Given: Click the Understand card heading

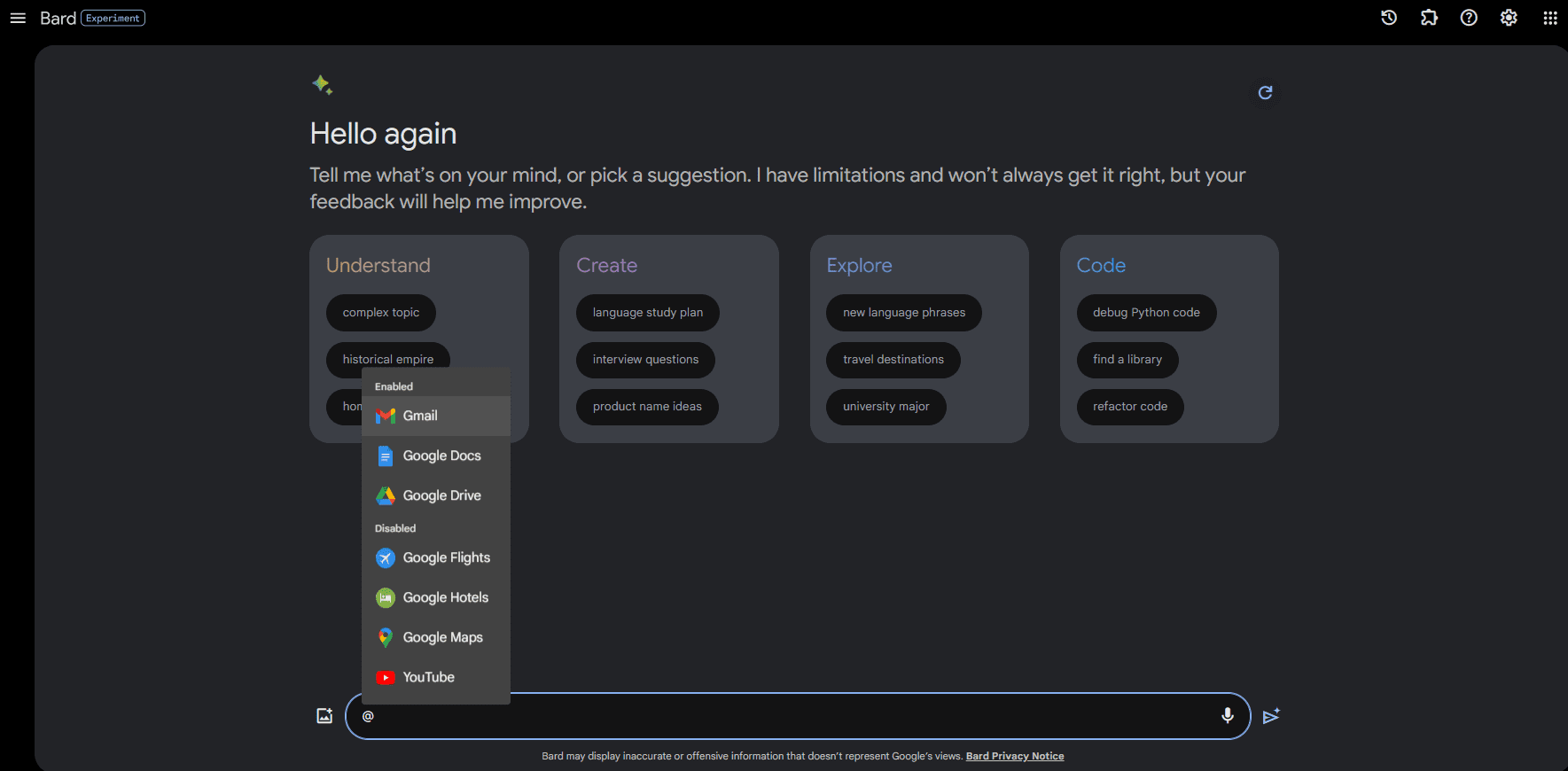Looking at the screenshot, I should pos(378,265).
